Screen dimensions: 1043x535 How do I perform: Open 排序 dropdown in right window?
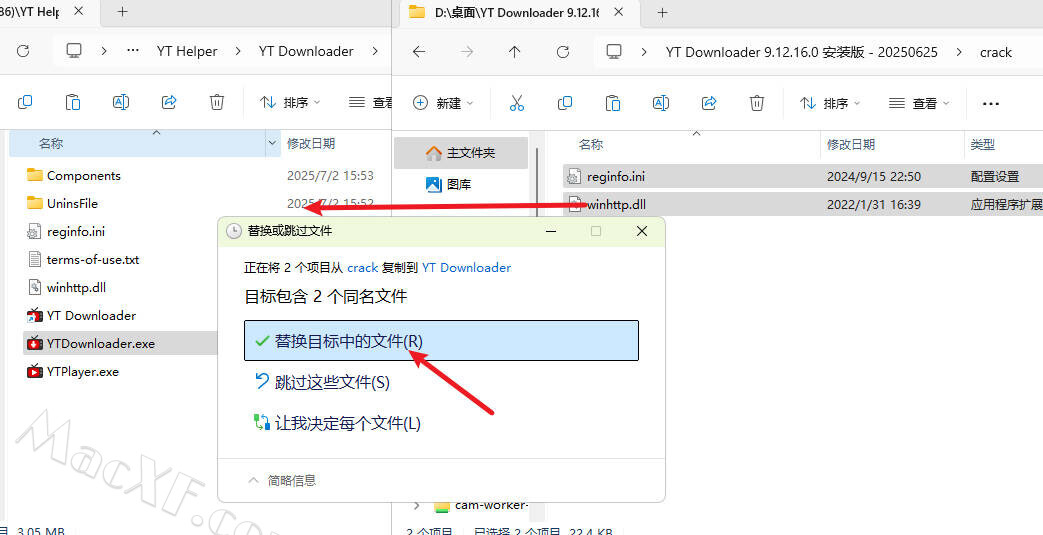829,103
